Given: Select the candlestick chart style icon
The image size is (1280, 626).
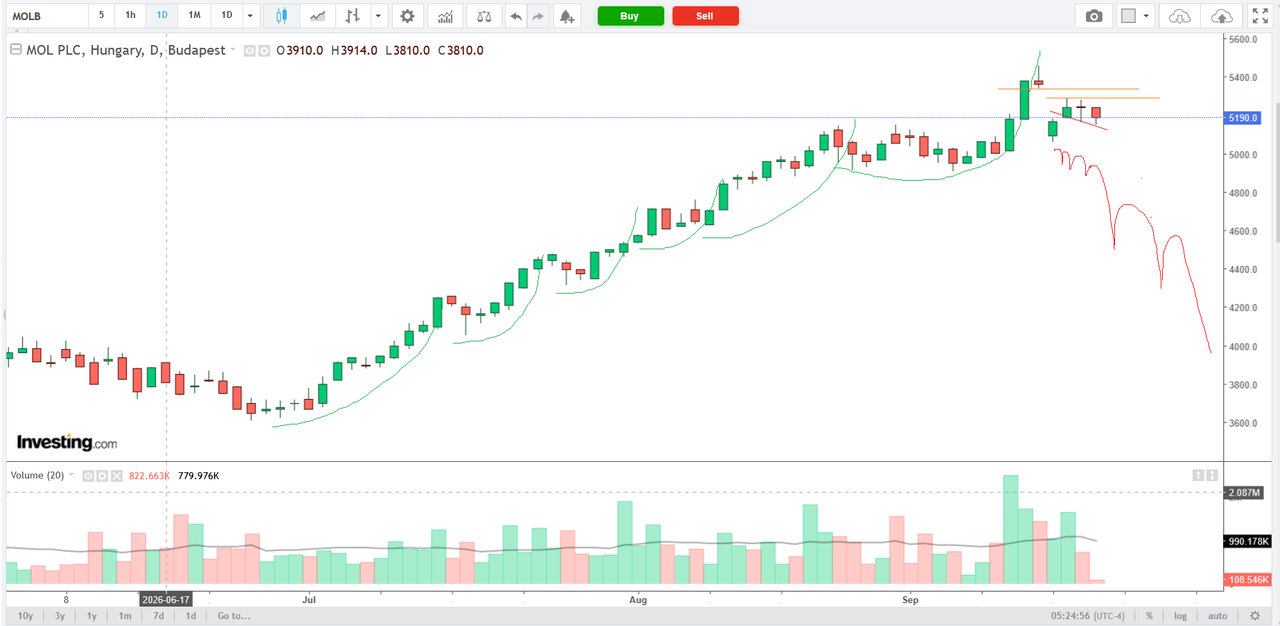Looking at the screenshot, I should pos(281,16).
